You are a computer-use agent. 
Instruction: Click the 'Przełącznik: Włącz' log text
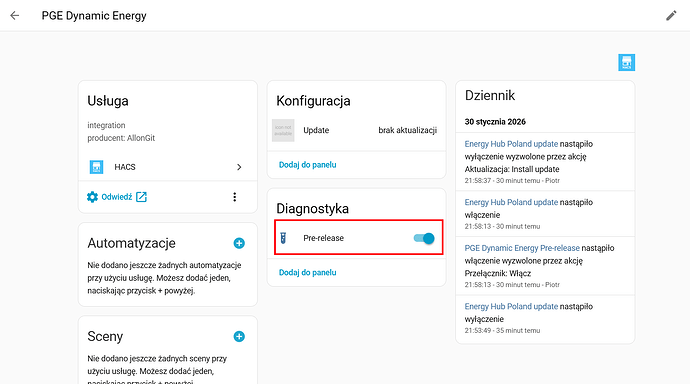(498, 274)
